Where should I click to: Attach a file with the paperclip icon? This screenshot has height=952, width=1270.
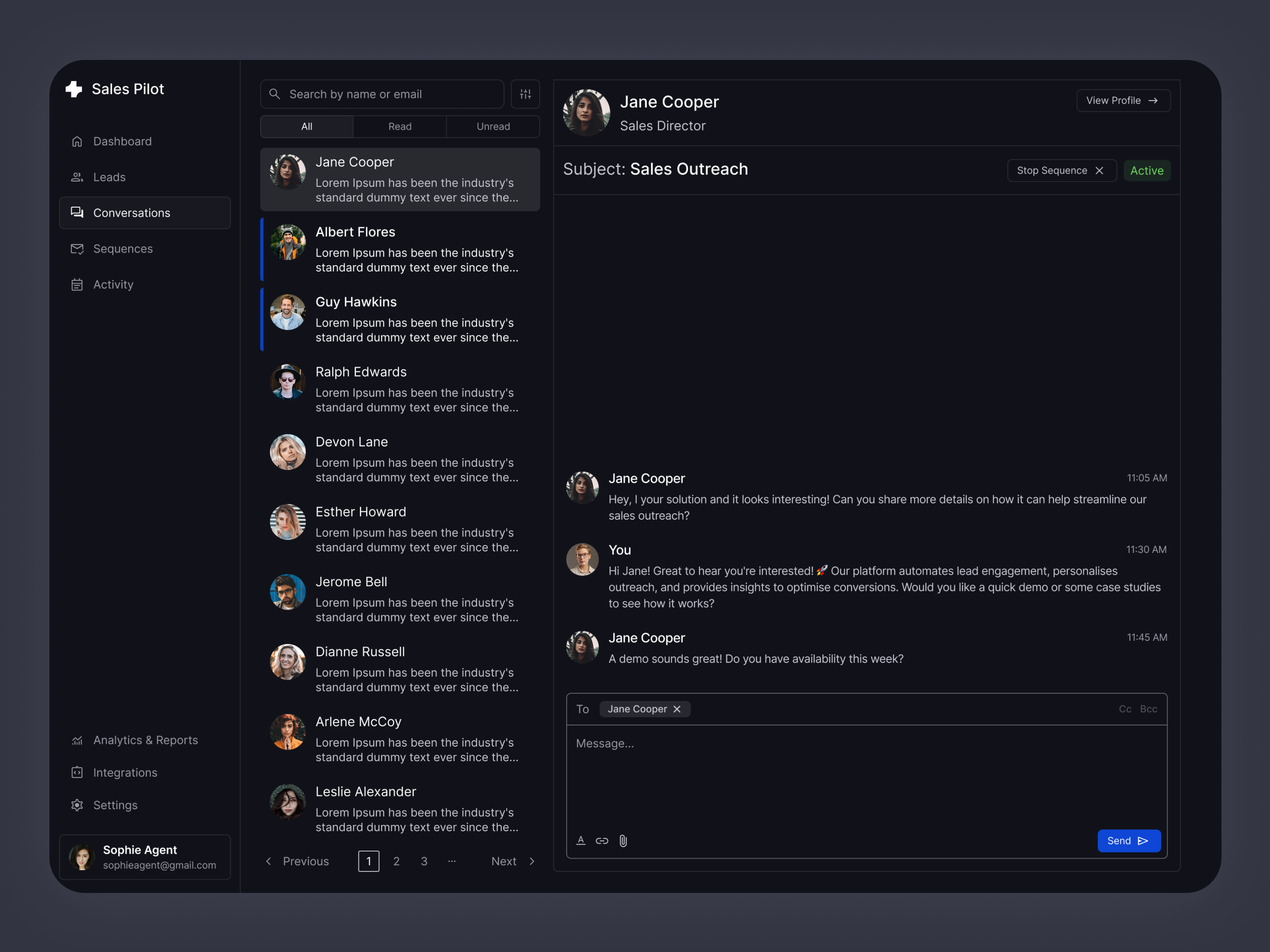tap(623, 840)
